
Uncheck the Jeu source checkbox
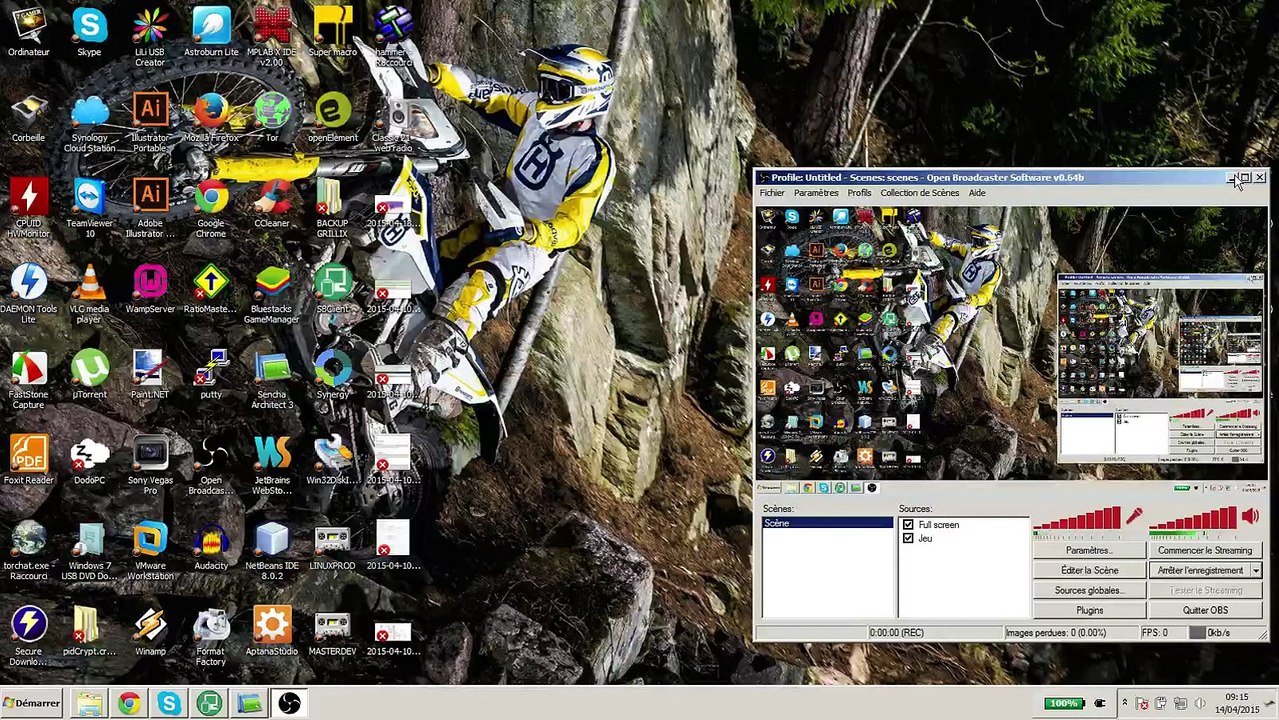[908, 538]
